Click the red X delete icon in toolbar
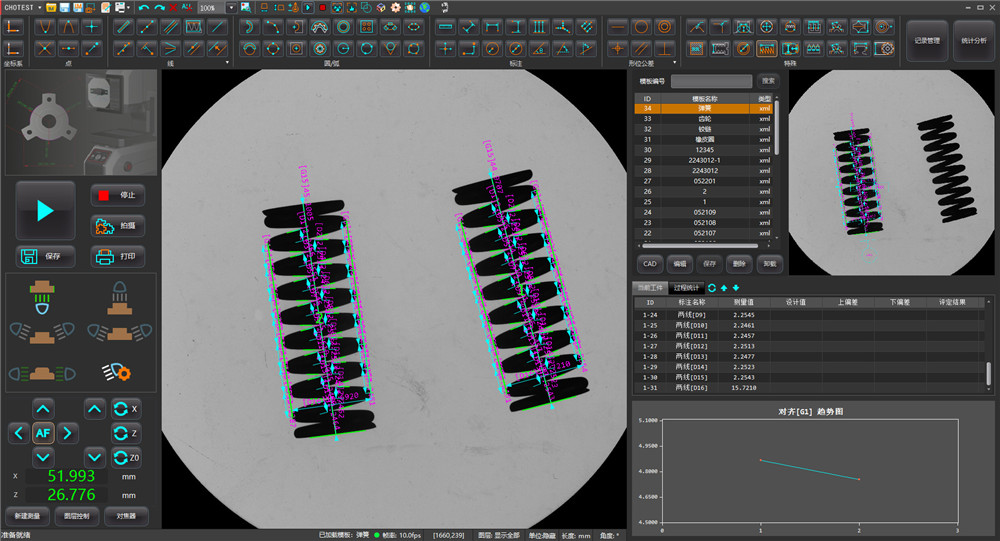Image resolution: width=1000 pixels, height=541 pixels. (x=173, y=7)
